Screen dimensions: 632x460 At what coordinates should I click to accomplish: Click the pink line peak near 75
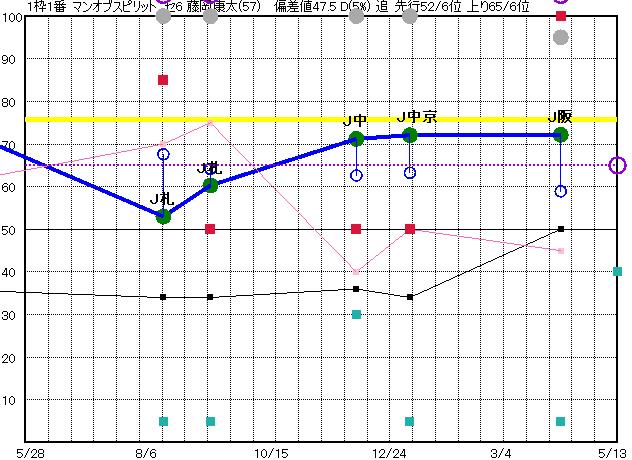point(210,122)
